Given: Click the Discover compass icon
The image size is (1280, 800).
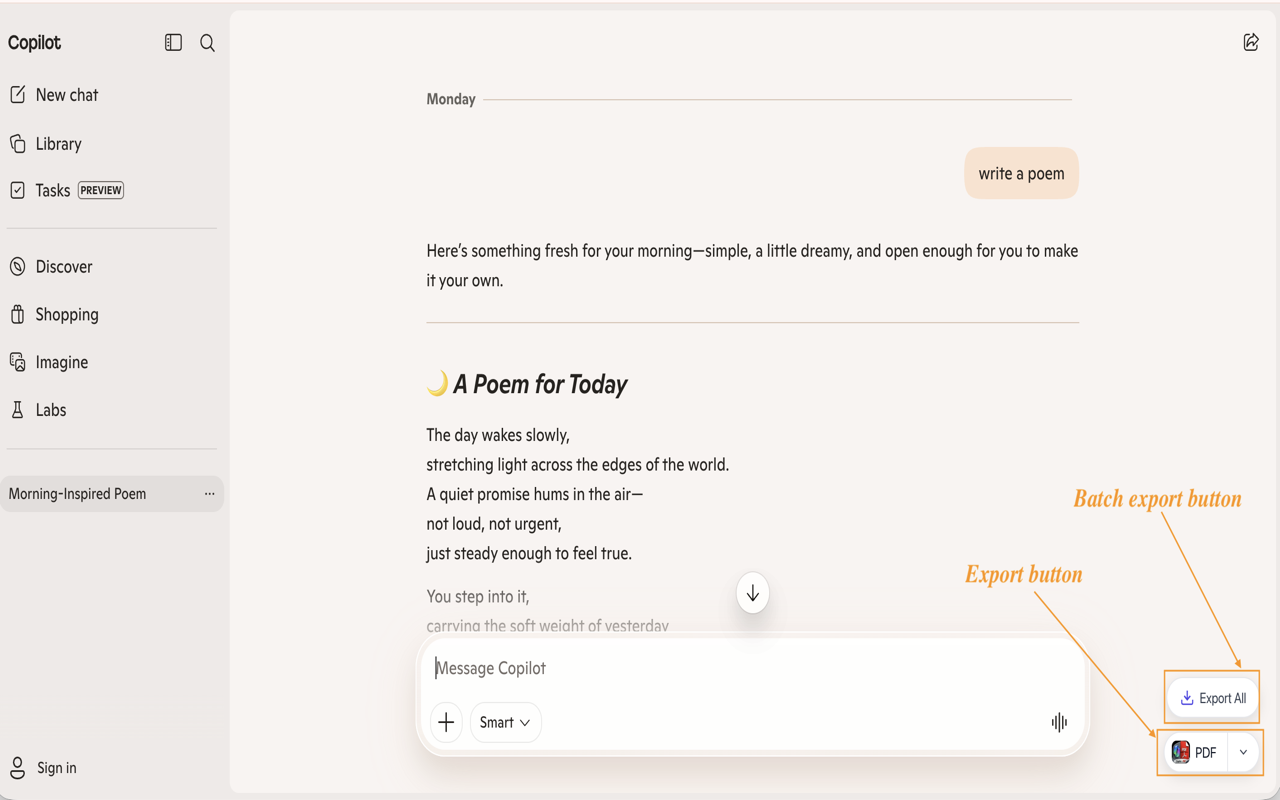Looking at the screenshot, I should 18,267.
